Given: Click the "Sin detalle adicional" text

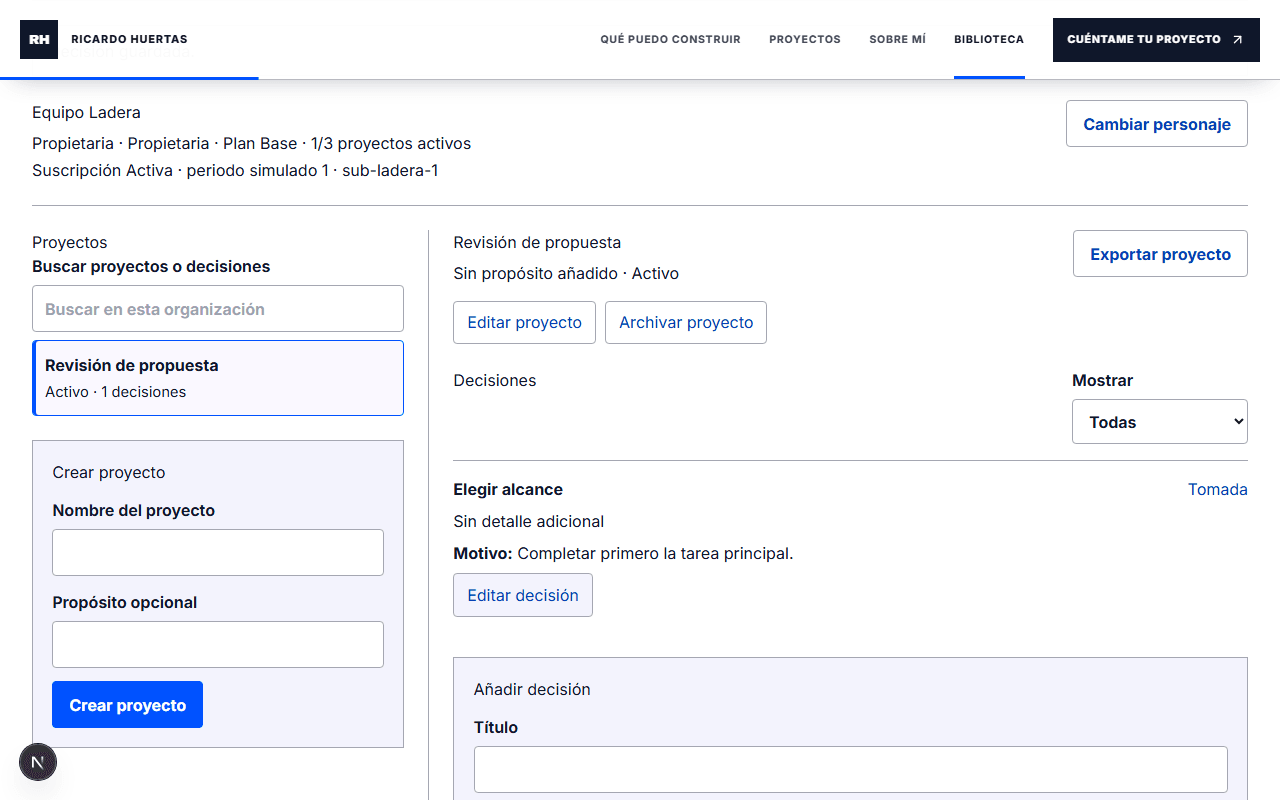Looking at the screenshot, I should point(528,522).
